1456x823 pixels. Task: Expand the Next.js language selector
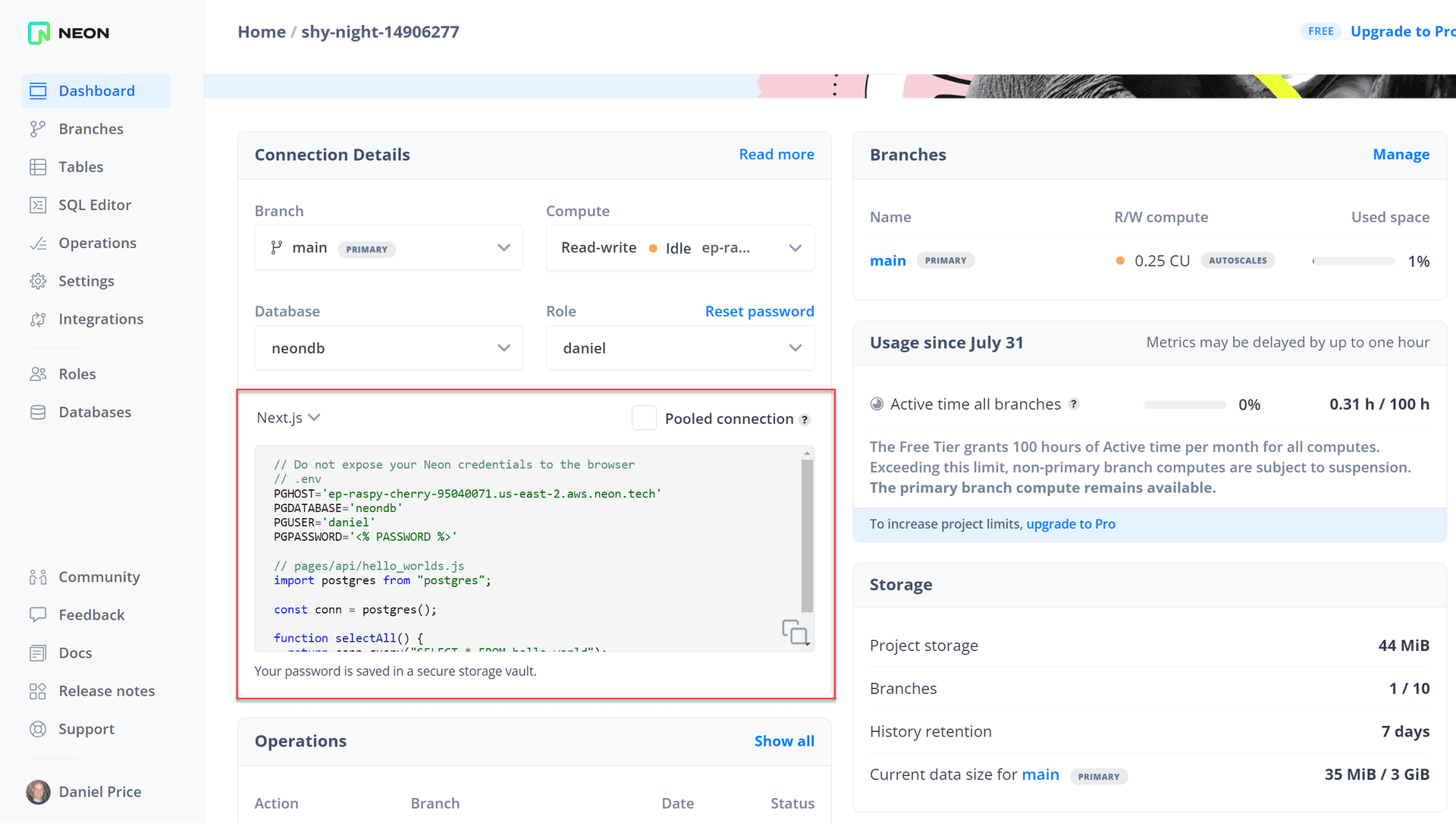(x=288, y=418)
